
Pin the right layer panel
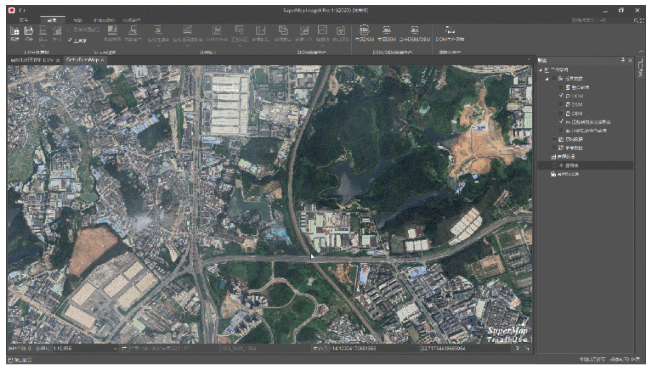tap(623, 61)
